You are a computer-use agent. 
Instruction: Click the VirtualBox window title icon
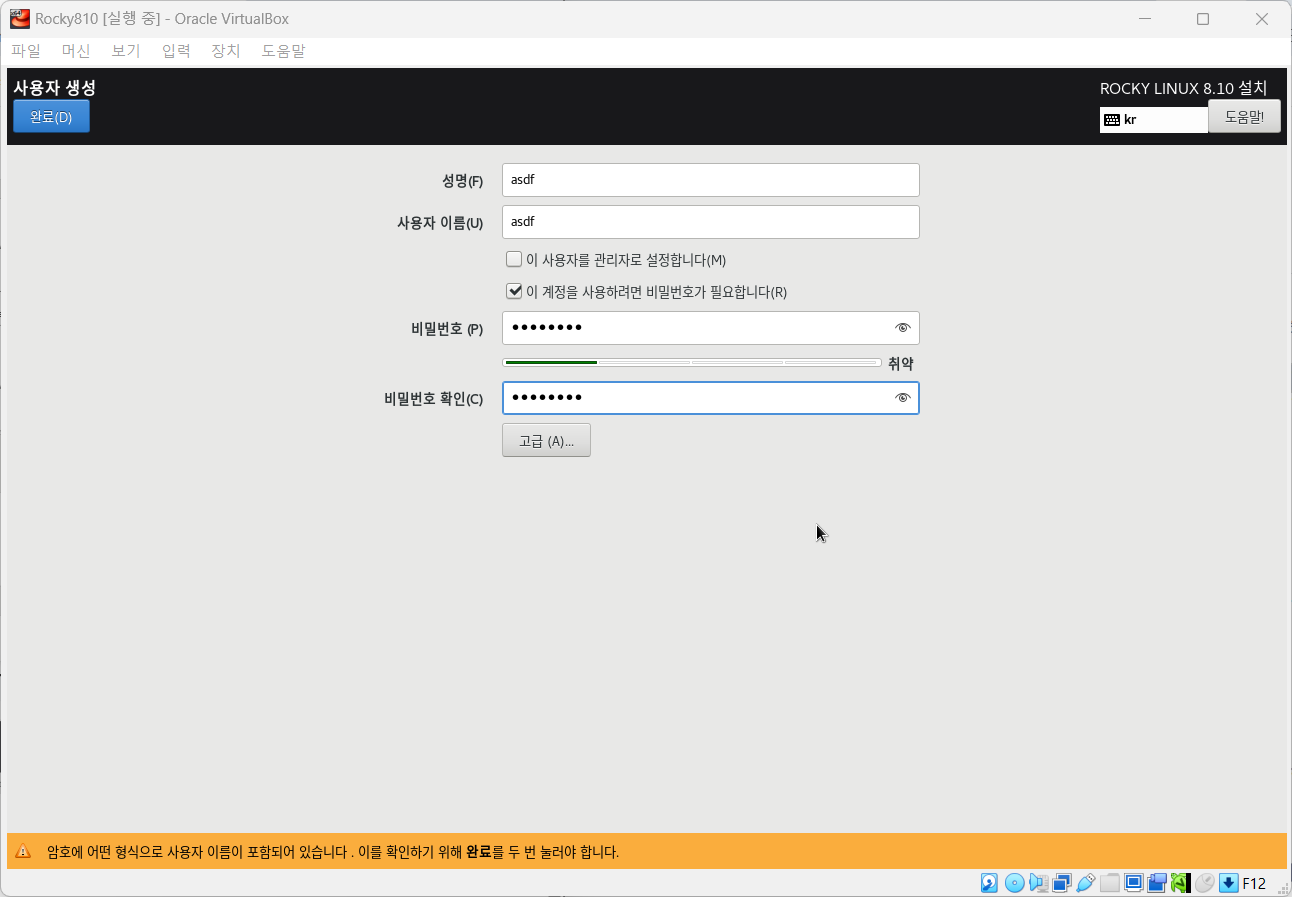tap(19, 18)
